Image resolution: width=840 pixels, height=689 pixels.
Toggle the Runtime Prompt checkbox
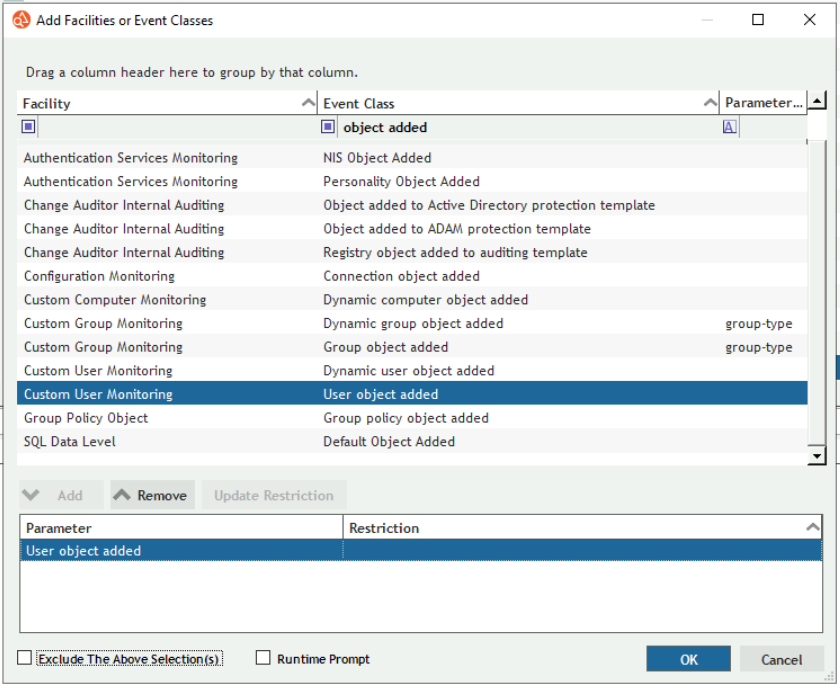[264, 658]
